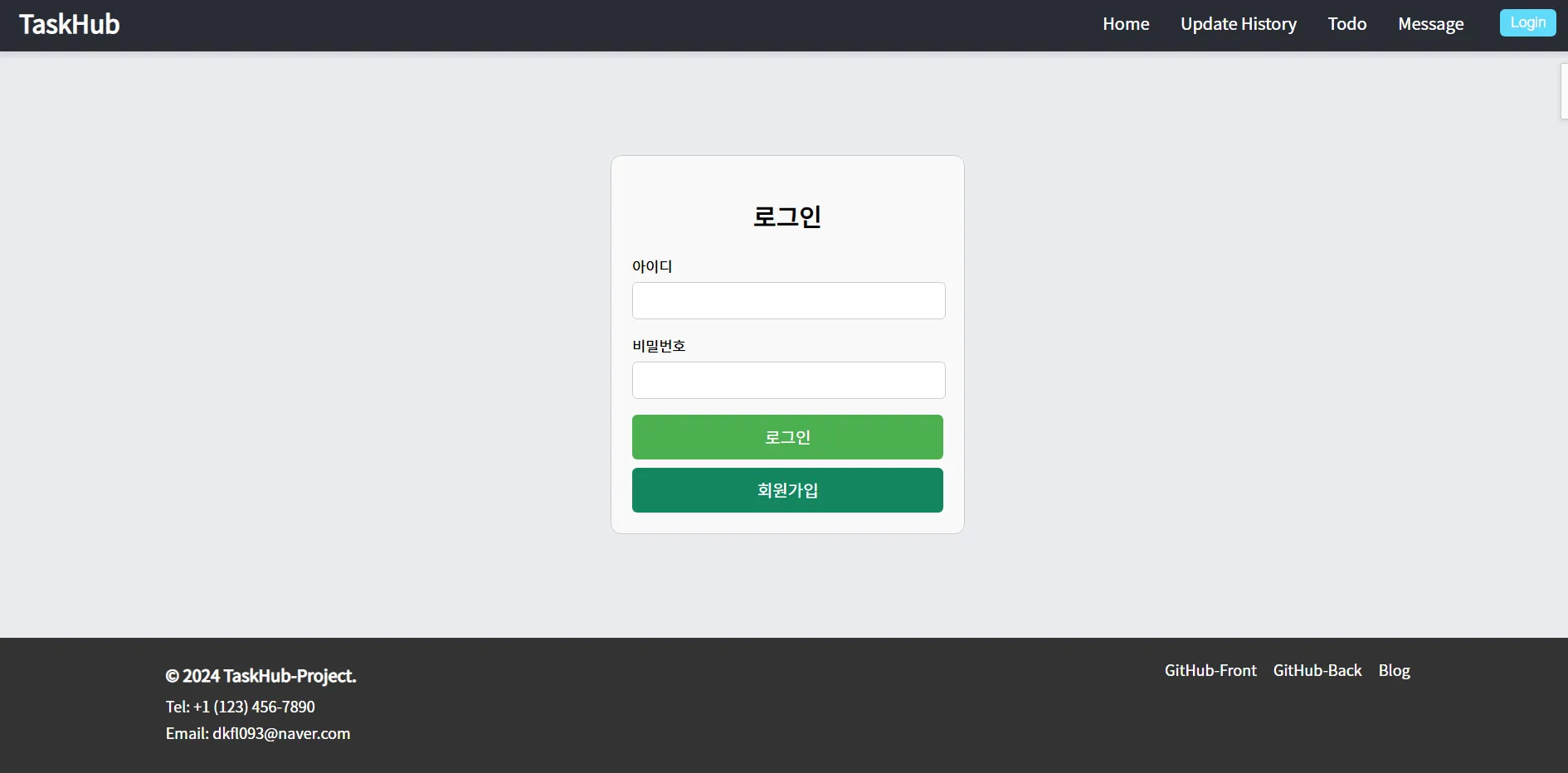This screenshot has width=1568, height=773.
Task: Open the GitHub-Back link
Action: coord(1317,670)
